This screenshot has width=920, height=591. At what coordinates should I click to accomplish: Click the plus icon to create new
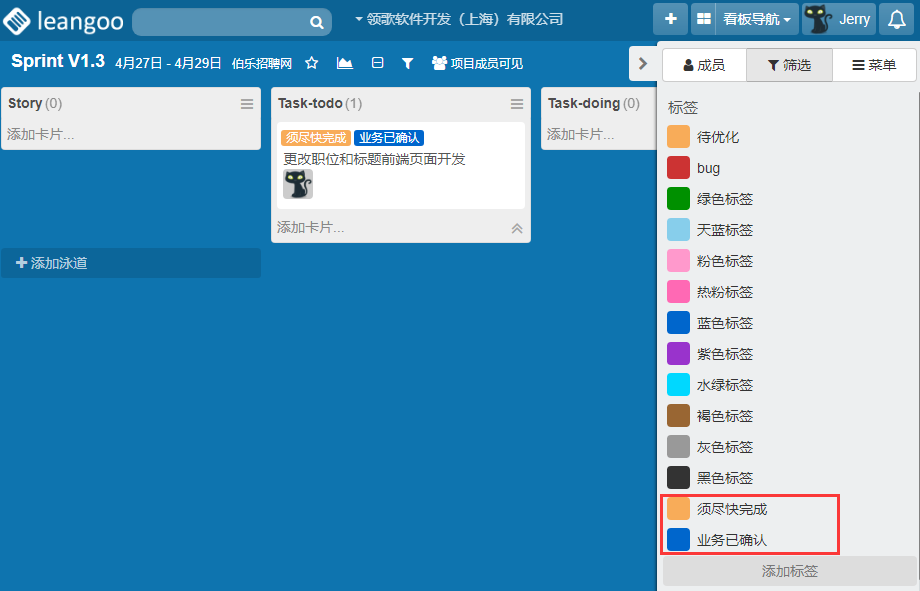coord(670,19)
